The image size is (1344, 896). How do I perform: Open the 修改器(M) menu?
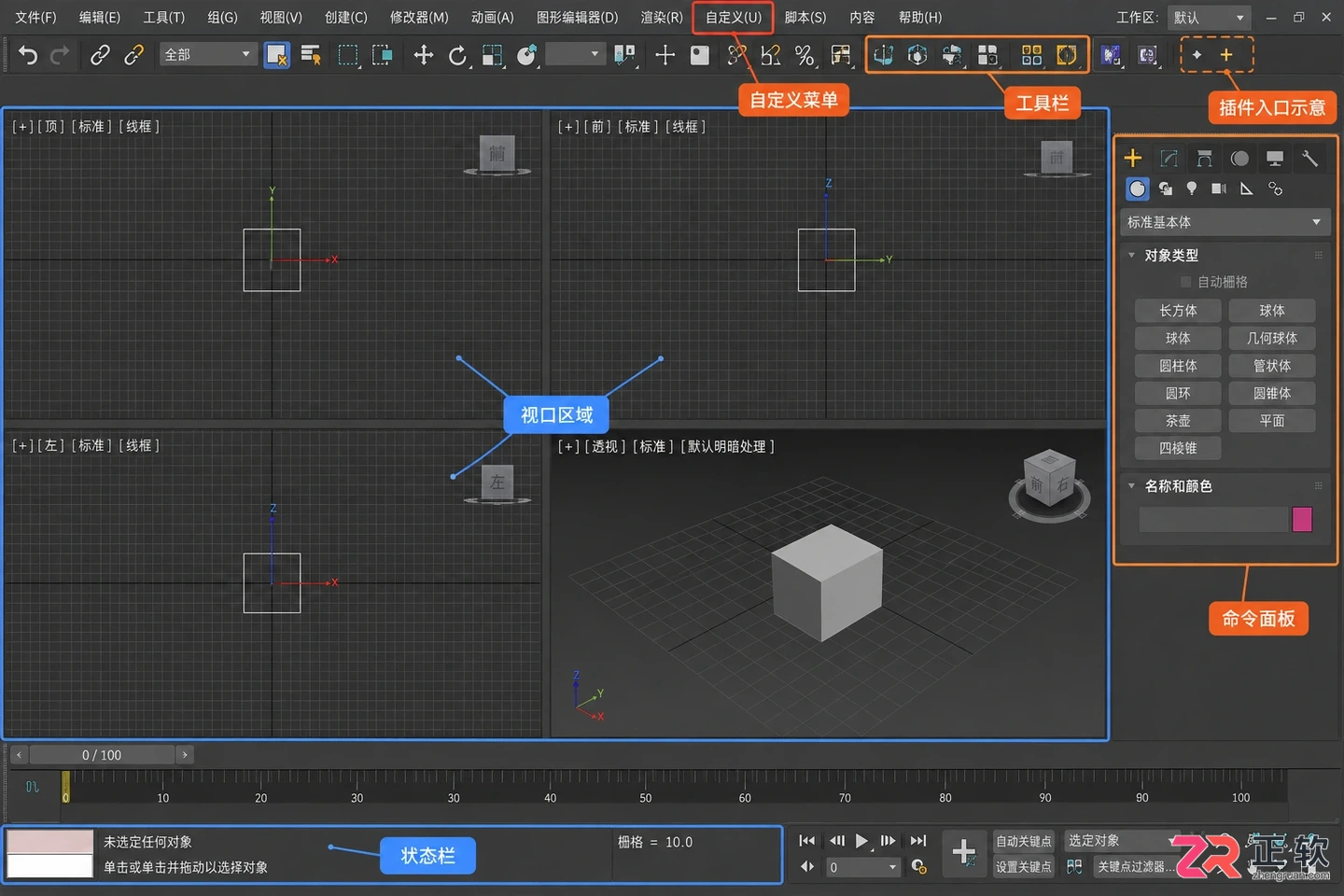pos(419,18)
